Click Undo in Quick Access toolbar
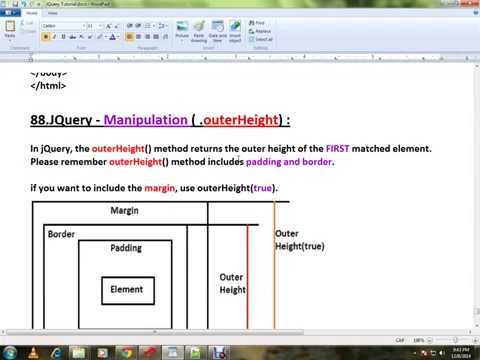Viewport: 480px width, 360px height. (24, 4)
